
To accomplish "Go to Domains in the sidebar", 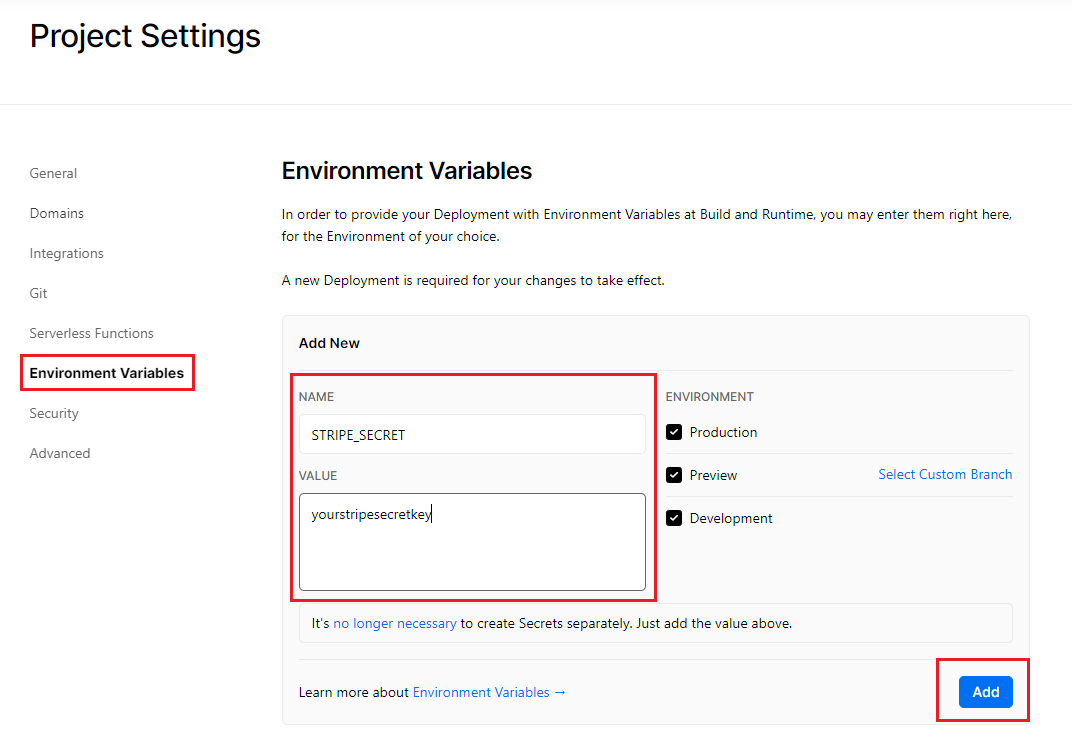I will 57,213.
